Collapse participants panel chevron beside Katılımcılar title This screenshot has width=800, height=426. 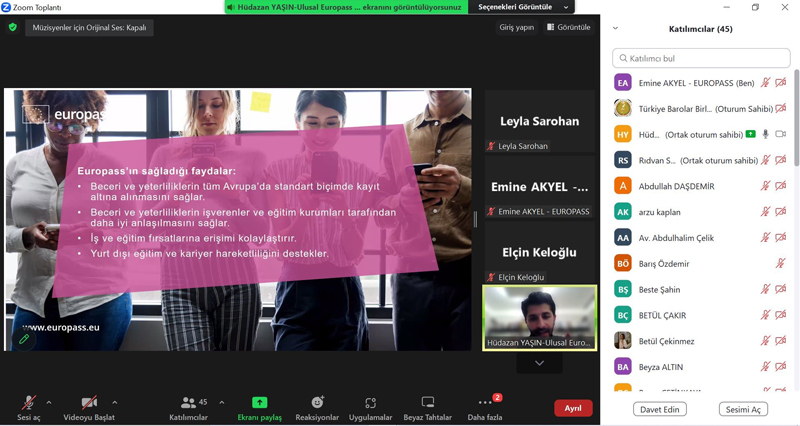coord(615,29)
